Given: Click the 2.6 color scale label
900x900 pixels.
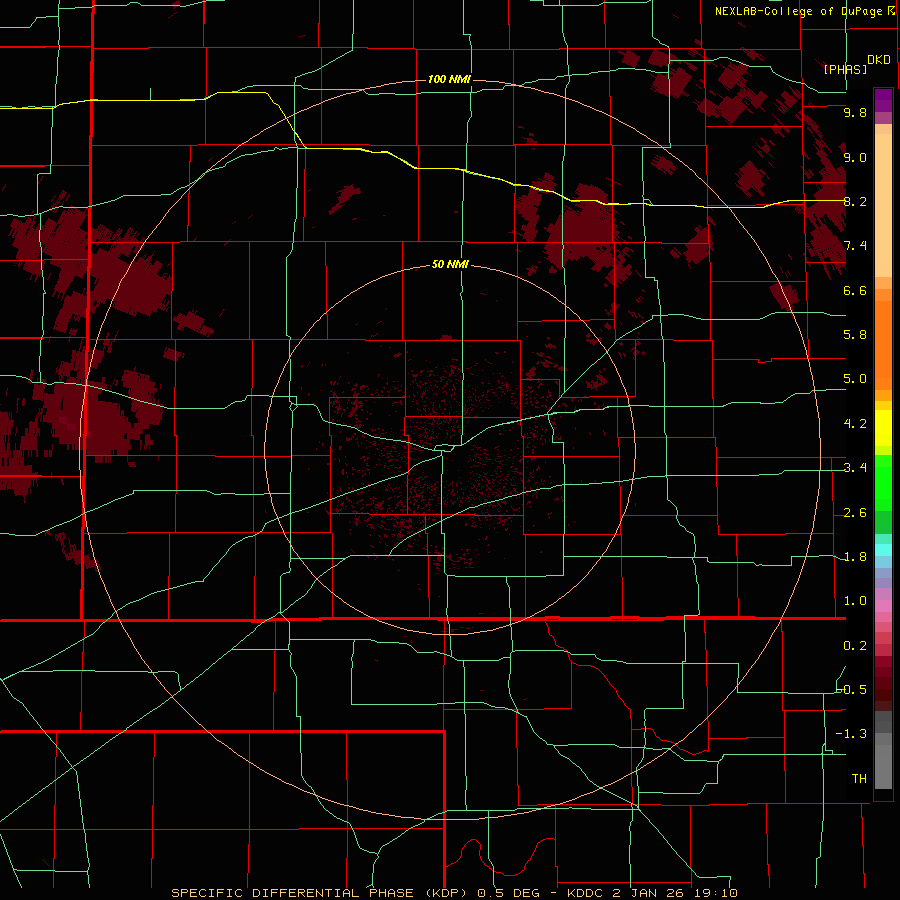Looking at the screenshot, I should pos(855,513).
